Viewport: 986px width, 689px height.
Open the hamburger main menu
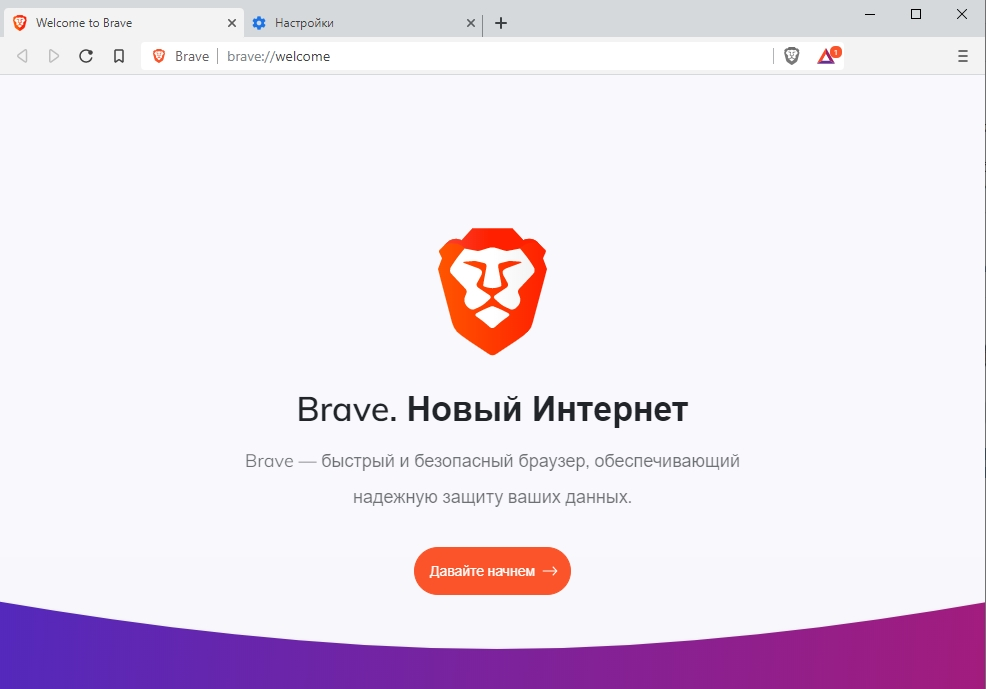click(963, 57)
